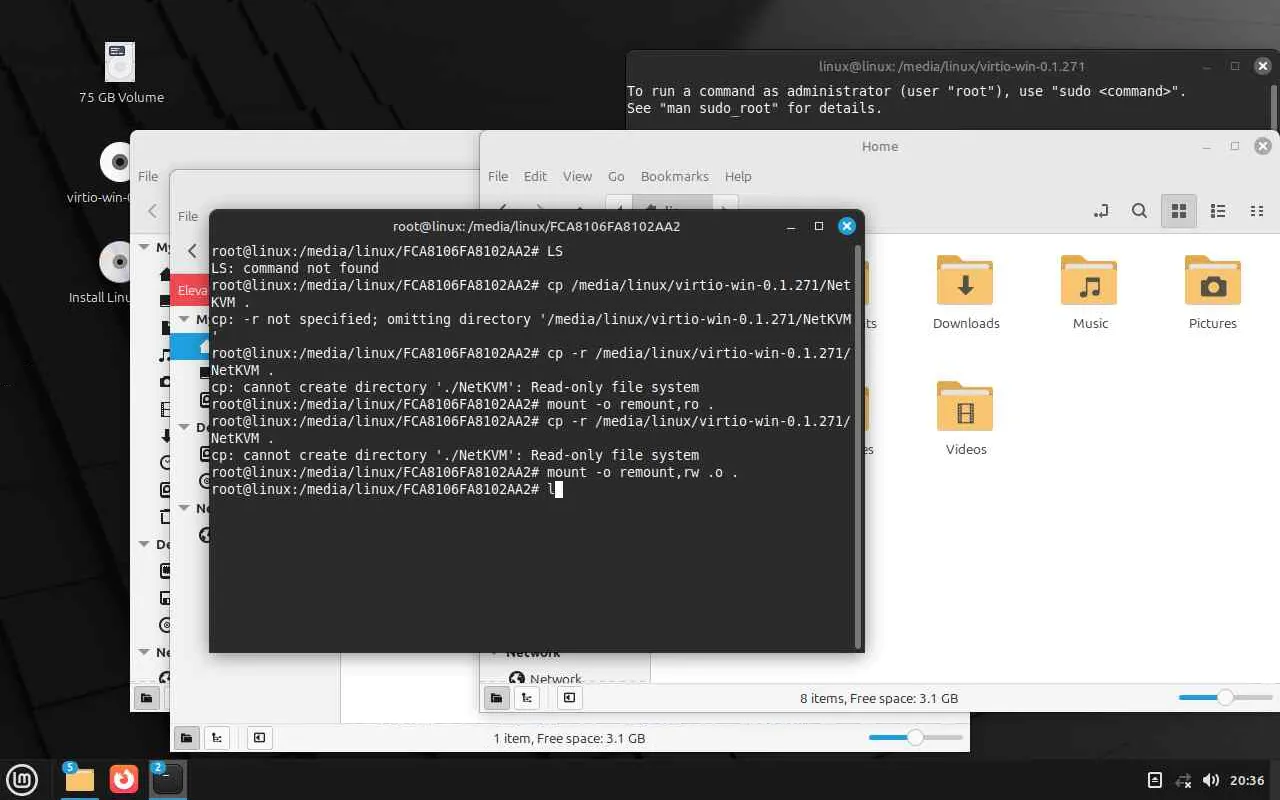This screenshot has width=1280, height=800.
Task: Toggle tree view sidebar in the elevated file manager
Action: pyautogui.click(x=217, y=738)
